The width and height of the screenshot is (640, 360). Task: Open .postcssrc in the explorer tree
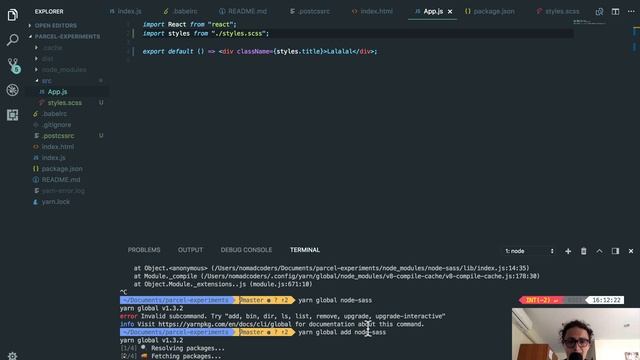pos(58,136)
